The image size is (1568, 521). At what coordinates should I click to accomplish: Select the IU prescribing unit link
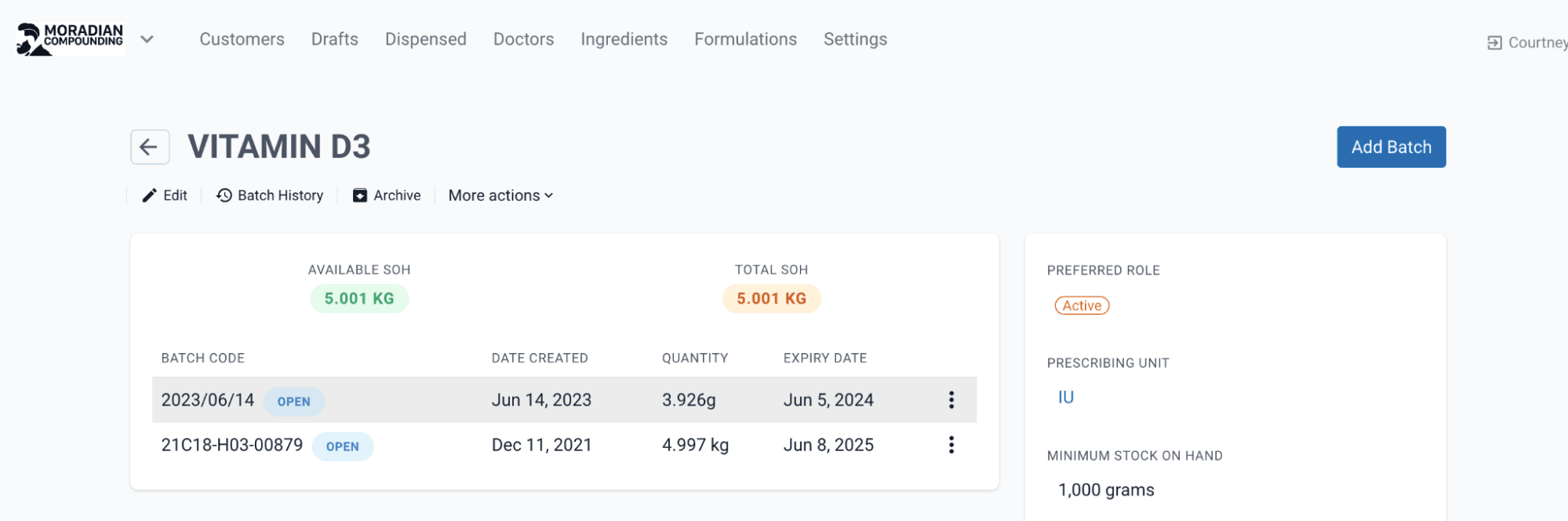click(x=1065, y=397)
